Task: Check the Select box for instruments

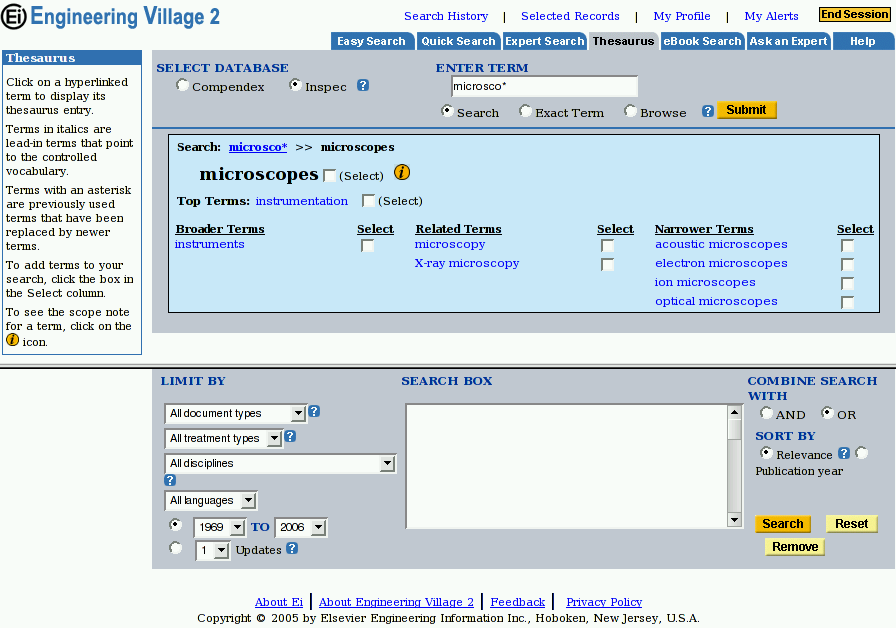Action: tap(367, 246)
